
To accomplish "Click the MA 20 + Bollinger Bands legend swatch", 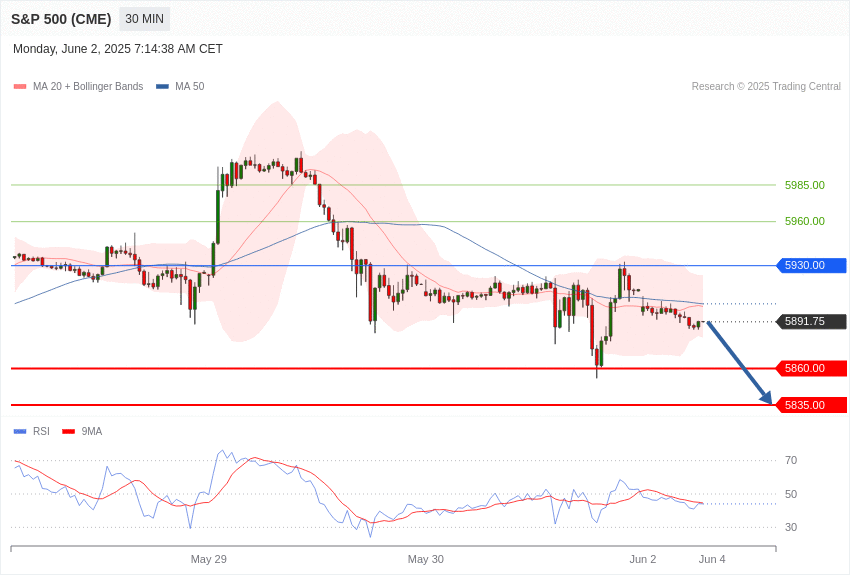I will pyautogui.click(x=20, y=87).
